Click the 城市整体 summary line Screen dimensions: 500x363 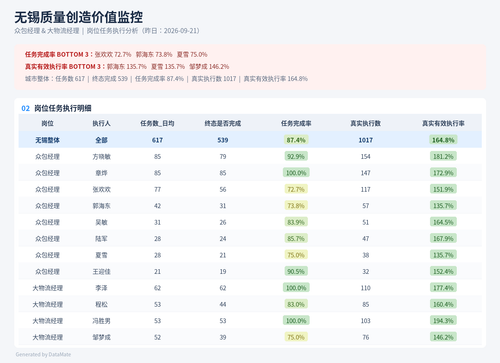(166, 79)
